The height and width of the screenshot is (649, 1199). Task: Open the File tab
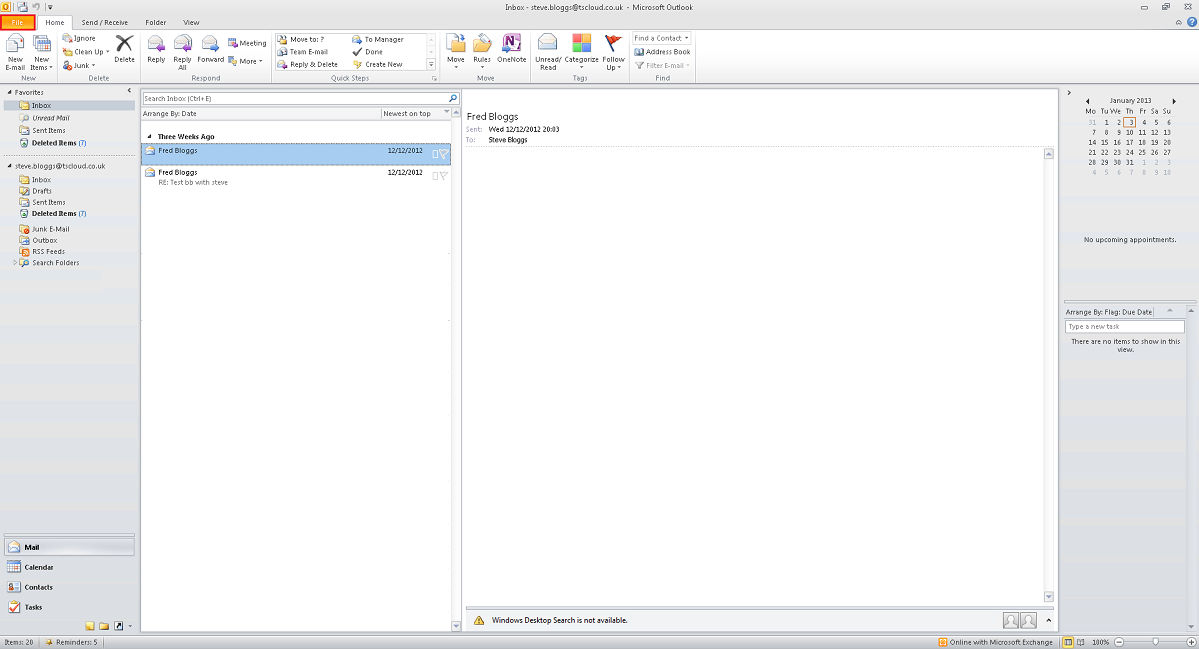point(18,22)
